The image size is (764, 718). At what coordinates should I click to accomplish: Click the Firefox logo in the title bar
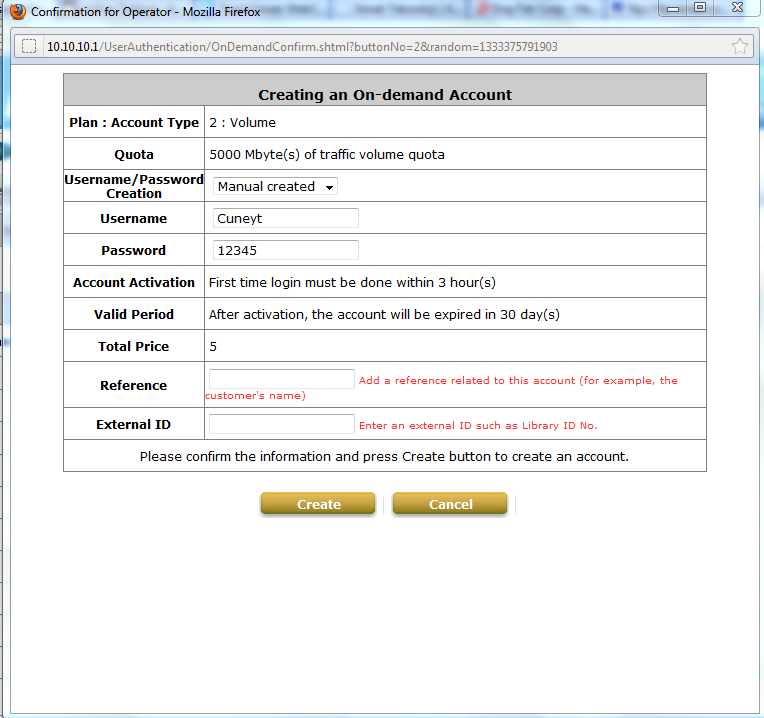pyautogui.click(x=17, y=13)
